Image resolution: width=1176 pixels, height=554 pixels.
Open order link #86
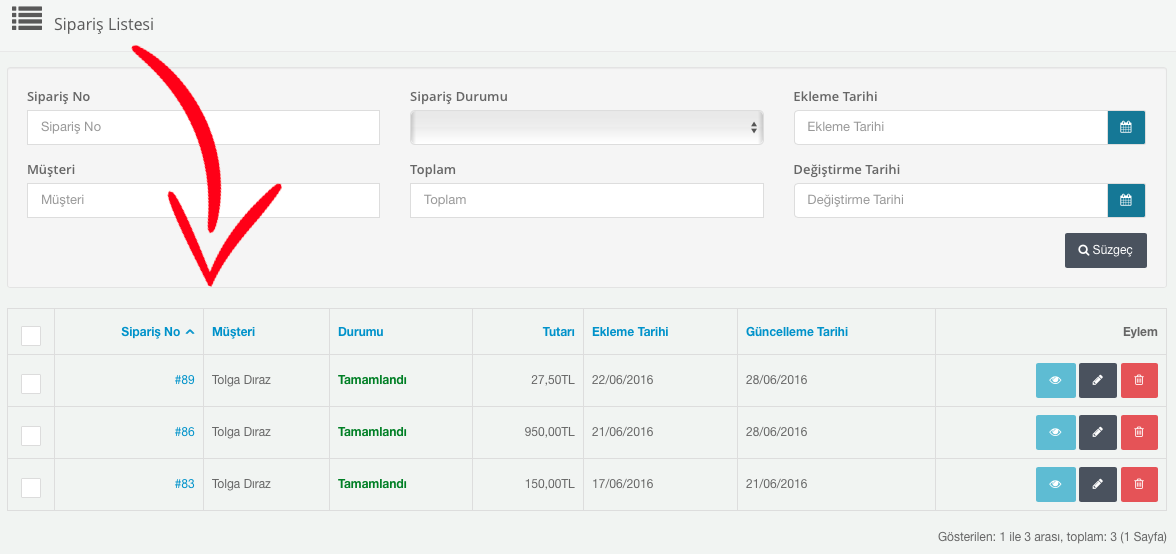184,432
